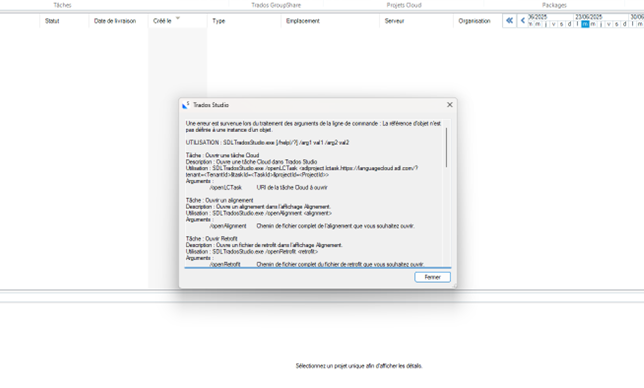Click 'Tâche : Ouvrir une tâche Cloud' text
This screenshot has height=388, width=644.
pos(222,155)
